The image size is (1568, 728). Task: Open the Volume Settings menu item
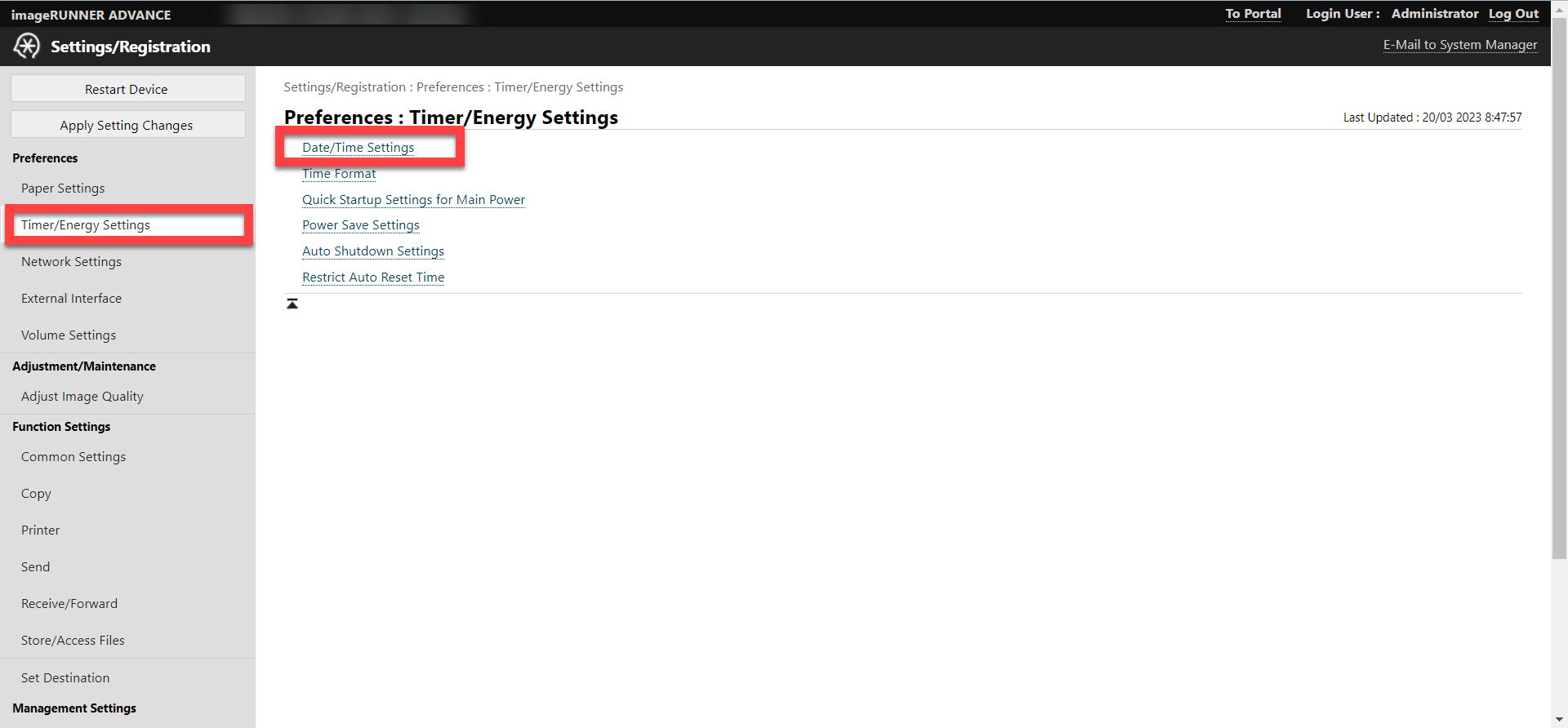69,335
